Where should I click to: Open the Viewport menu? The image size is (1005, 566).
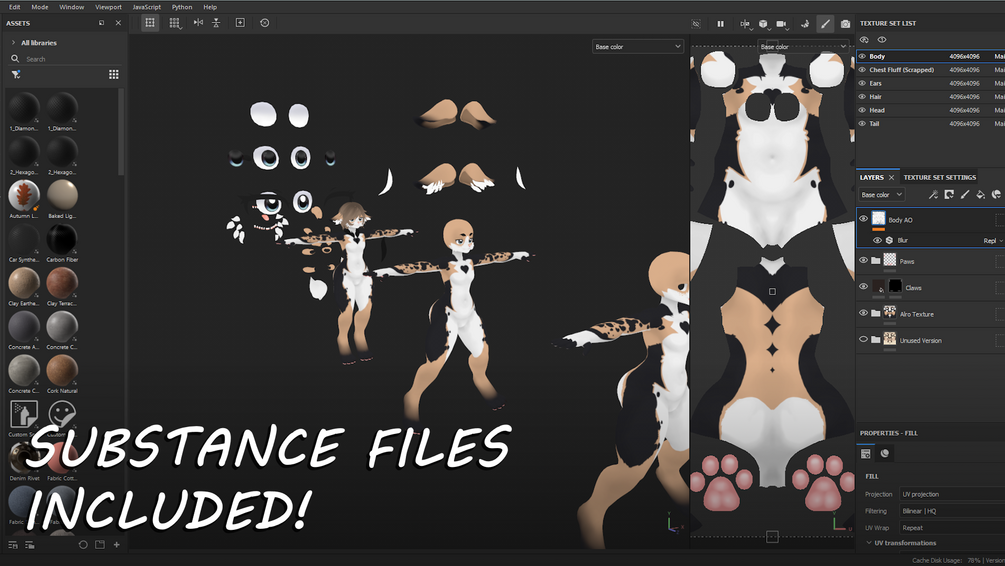click(108, 7)
